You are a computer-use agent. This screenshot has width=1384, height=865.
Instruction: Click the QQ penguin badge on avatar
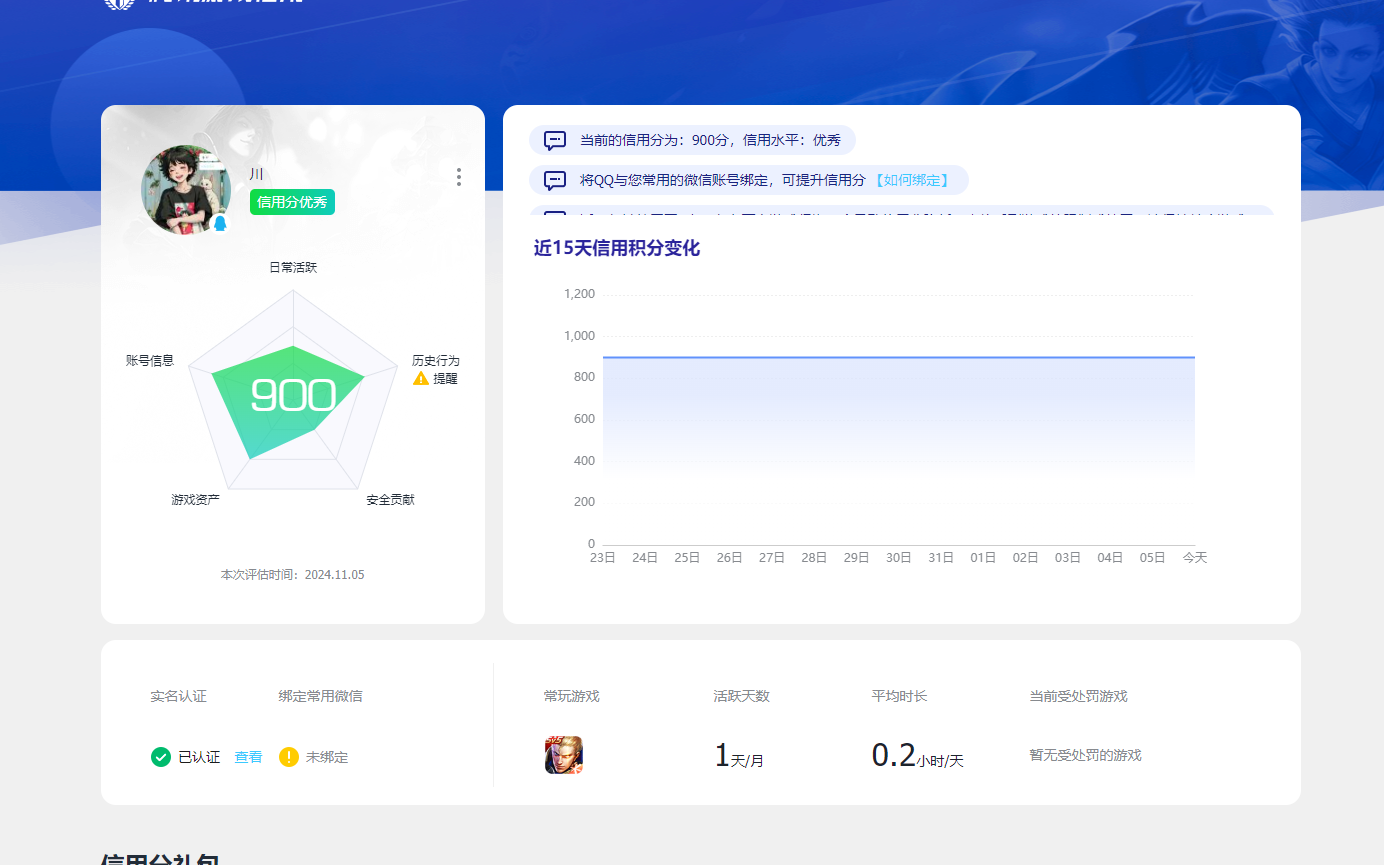point(221,223)
